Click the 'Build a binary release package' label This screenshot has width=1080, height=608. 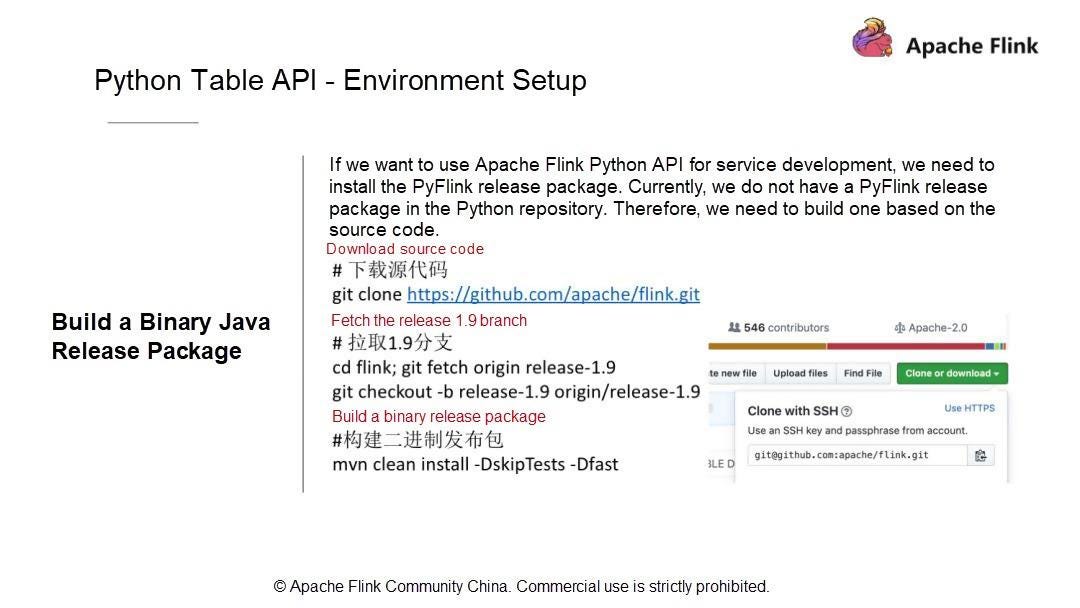(x=439, y=417)
